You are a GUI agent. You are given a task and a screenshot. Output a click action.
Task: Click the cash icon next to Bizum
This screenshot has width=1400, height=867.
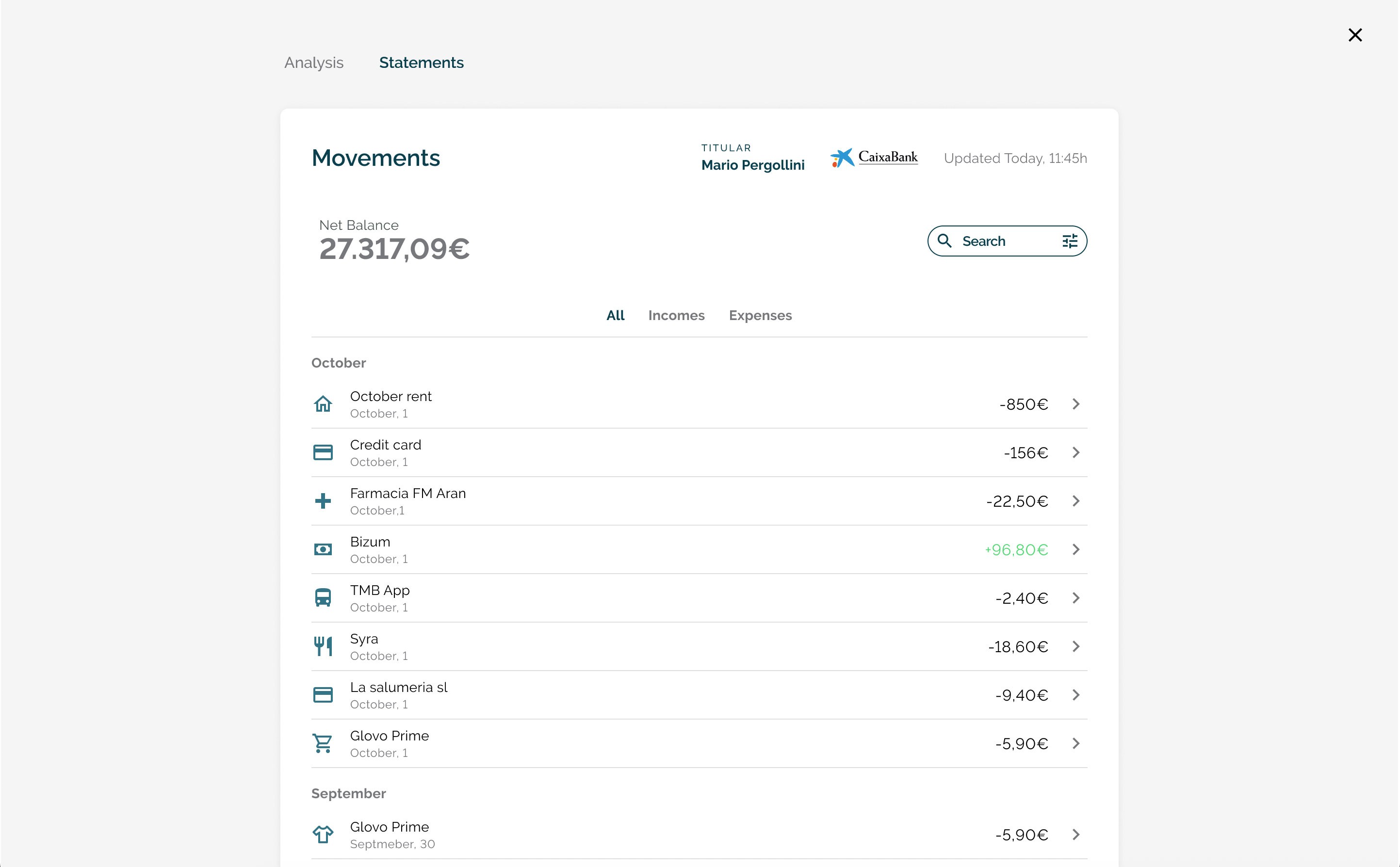tap(323, 550)
